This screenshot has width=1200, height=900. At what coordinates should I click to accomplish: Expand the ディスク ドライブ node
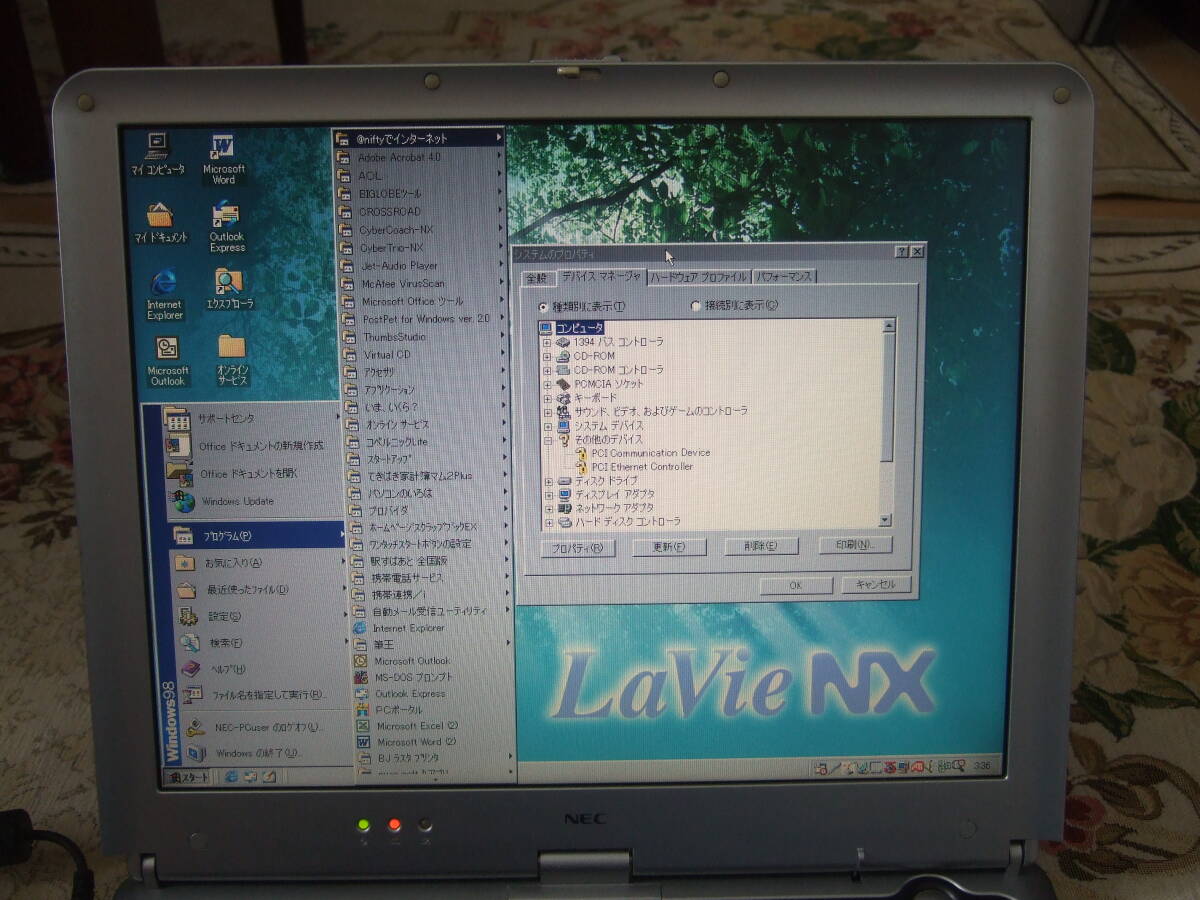pyautogui.click(x=549, y=481)
